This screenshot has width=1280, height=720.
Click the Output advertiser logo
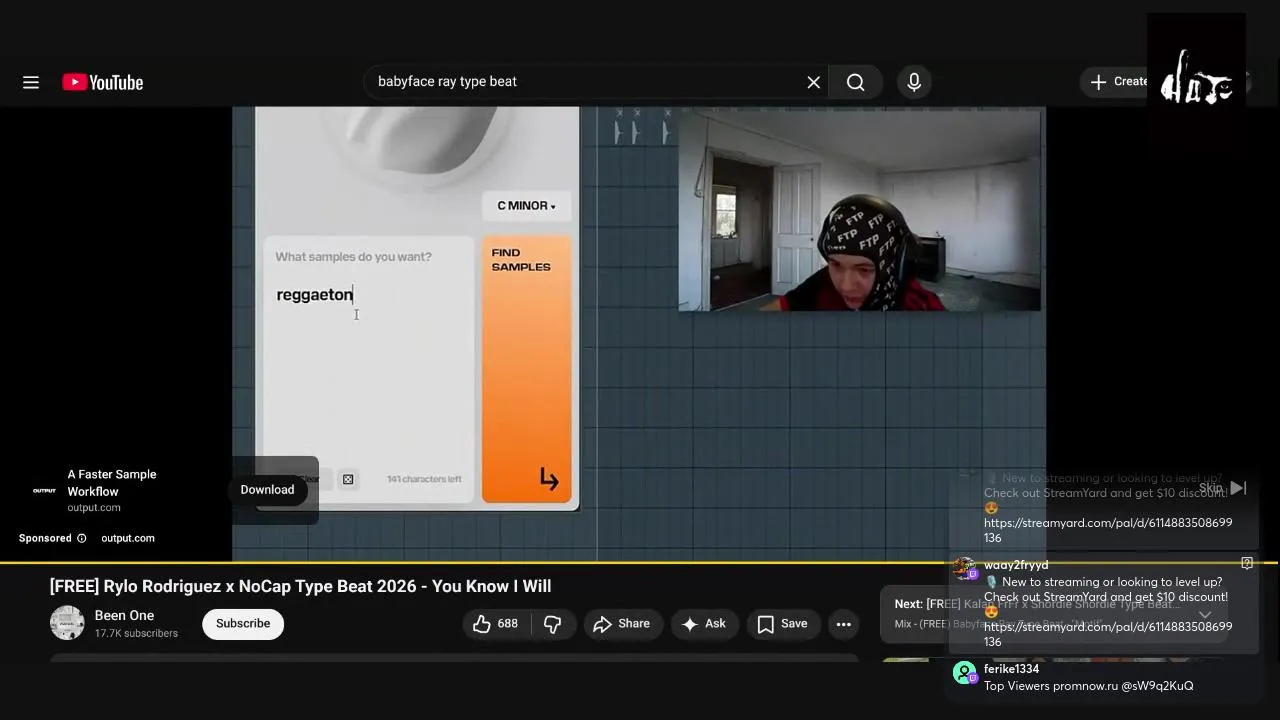tap(44, 490)
